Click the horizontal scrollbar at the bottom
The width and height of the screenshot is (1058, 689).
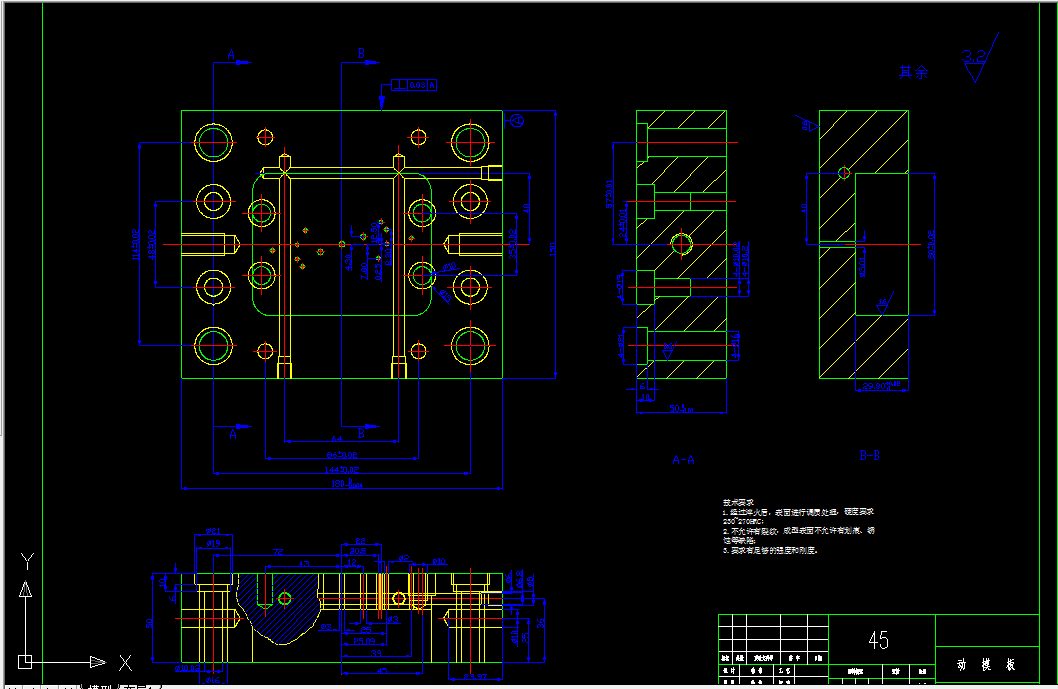607,686
